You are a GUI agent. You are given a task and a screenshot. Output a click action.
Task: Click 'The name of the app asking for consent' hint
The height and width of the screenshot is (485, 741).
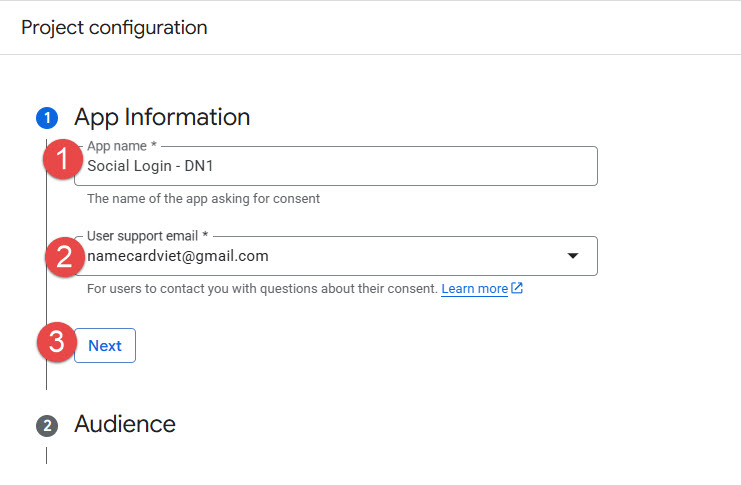203,198
